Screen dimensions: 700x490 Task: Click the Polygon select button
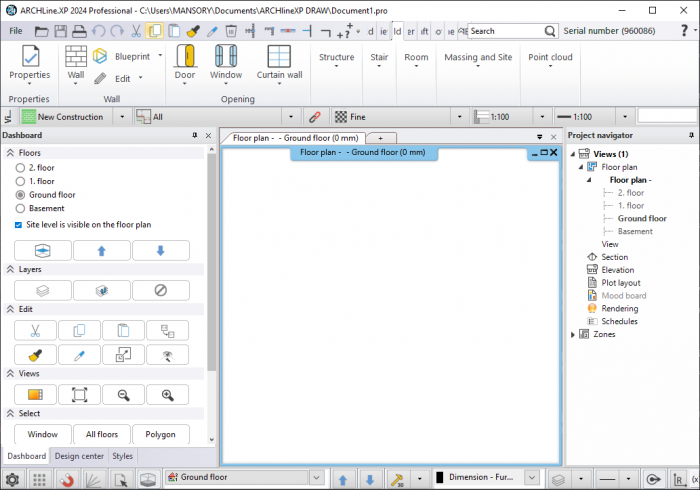[x=160, y=435]
